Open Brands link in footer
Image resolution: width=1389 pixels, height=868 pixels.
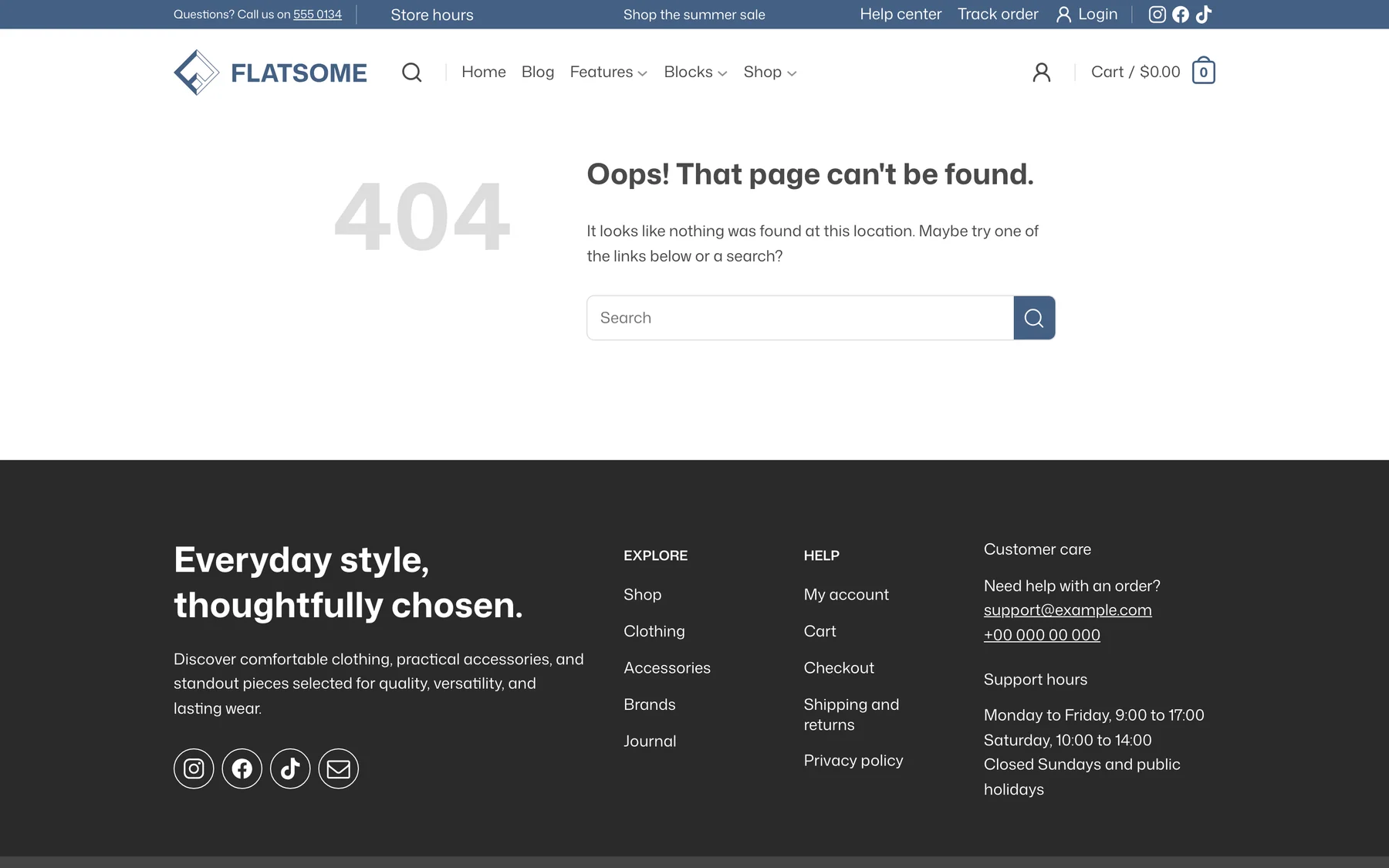click(x=650, y=704)
